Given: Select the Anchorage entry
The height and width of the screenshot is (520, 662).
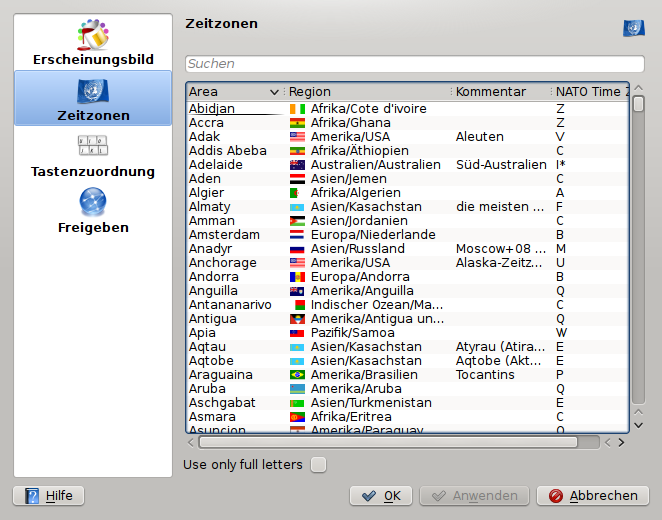Looking at the screenshot, I should (222, 263).
